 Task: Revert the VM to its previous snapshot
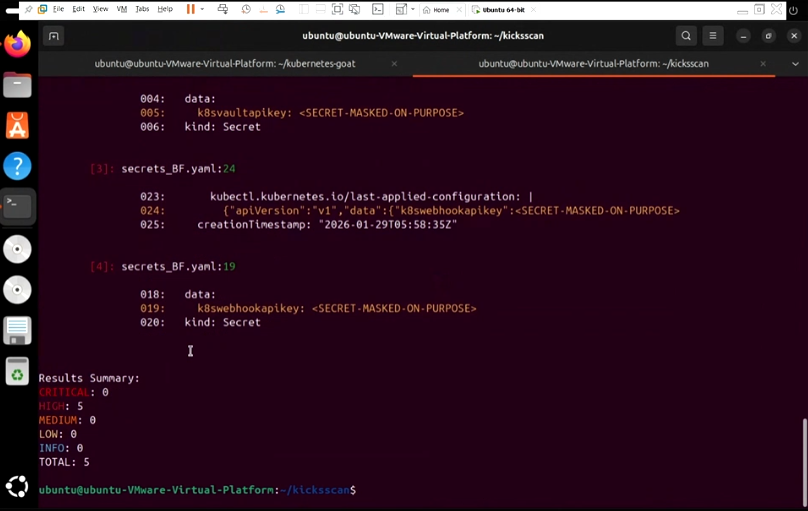click(x=263, y=9)
